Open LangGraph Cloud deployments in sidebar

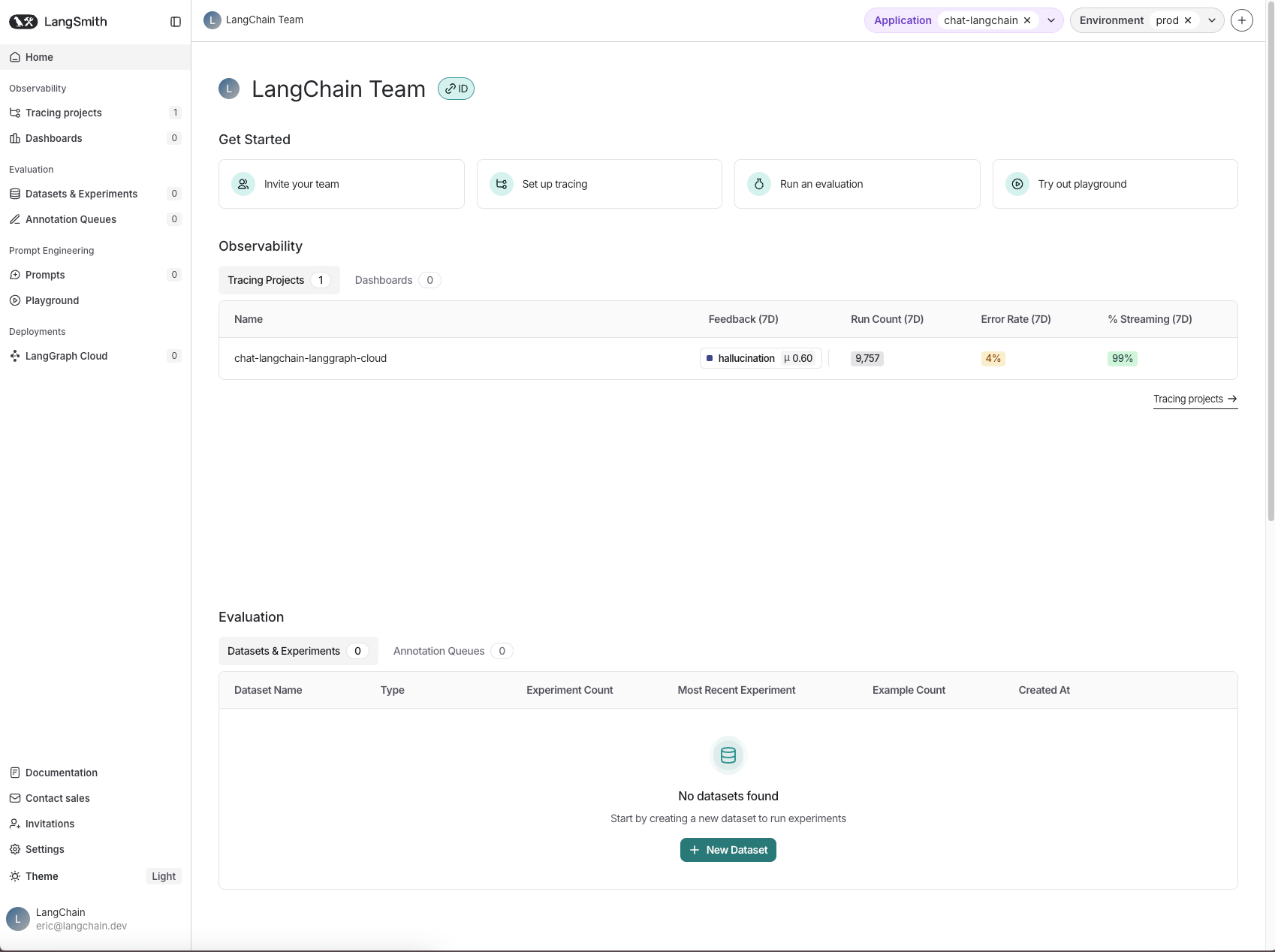coord(95,356)
